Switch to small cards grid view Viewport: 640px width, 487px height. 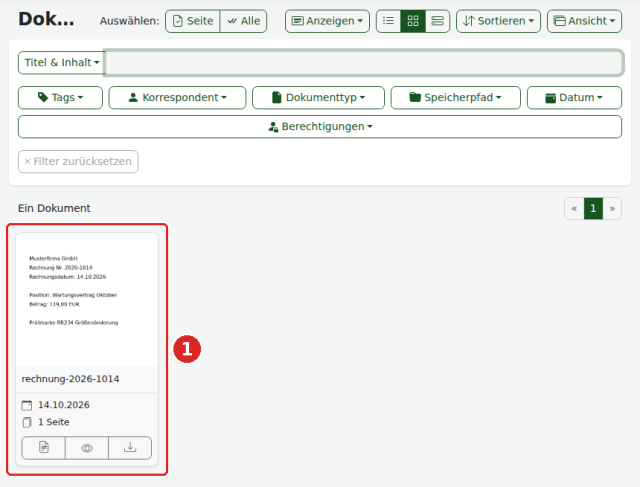413,21
